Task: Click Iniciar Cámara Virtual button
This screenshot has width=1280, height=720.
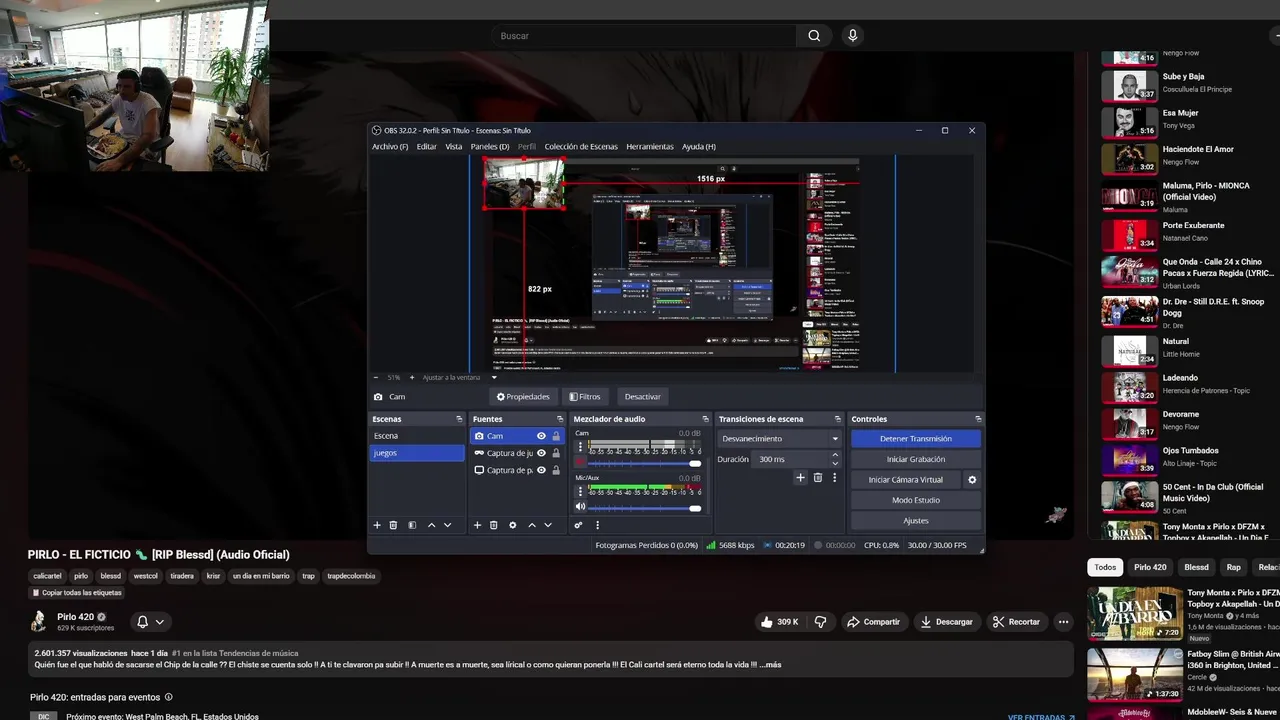Action: click(x=906, y=480)
